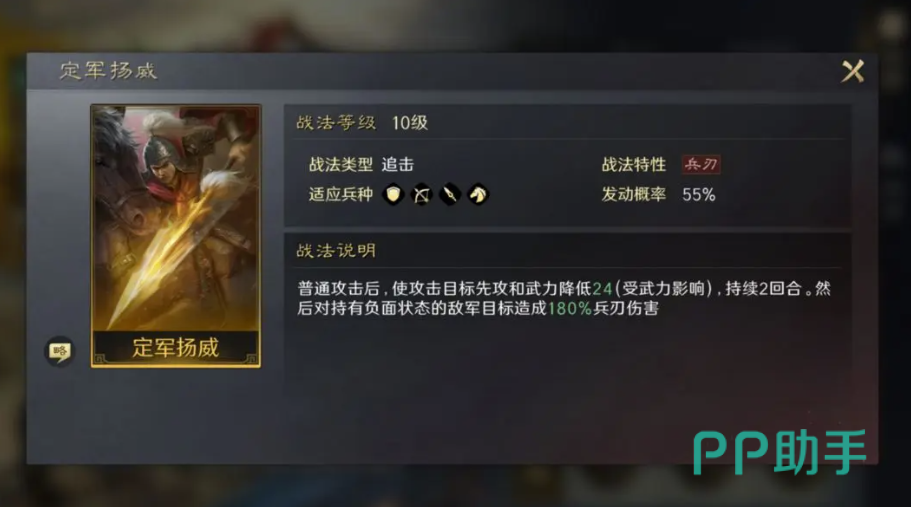Tap the 略 speech bubble icon
The image size is (911, 507).
(60, 351)
